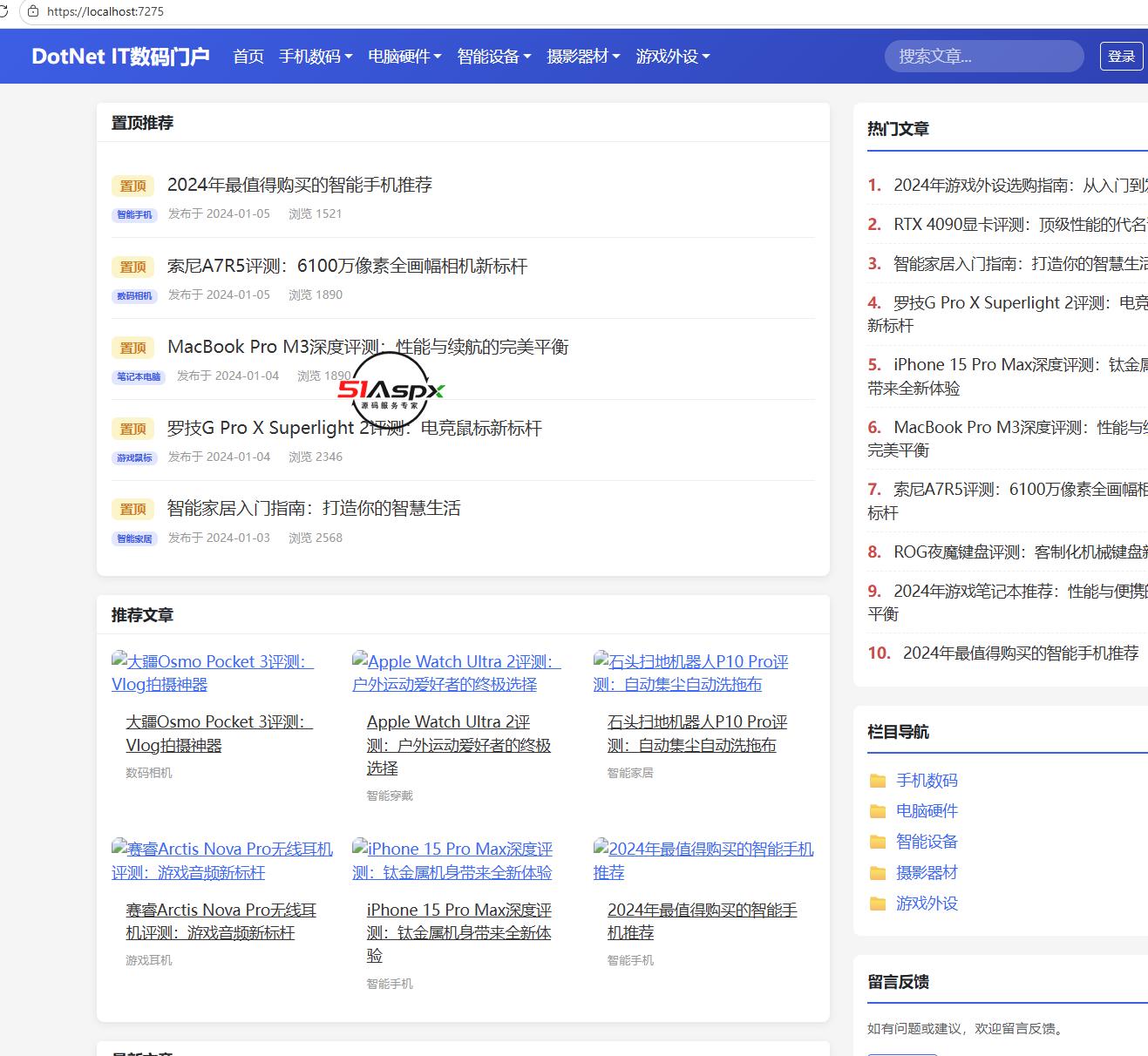
Task: Click the site security lock icon
Action: click(x=33, y=11)
